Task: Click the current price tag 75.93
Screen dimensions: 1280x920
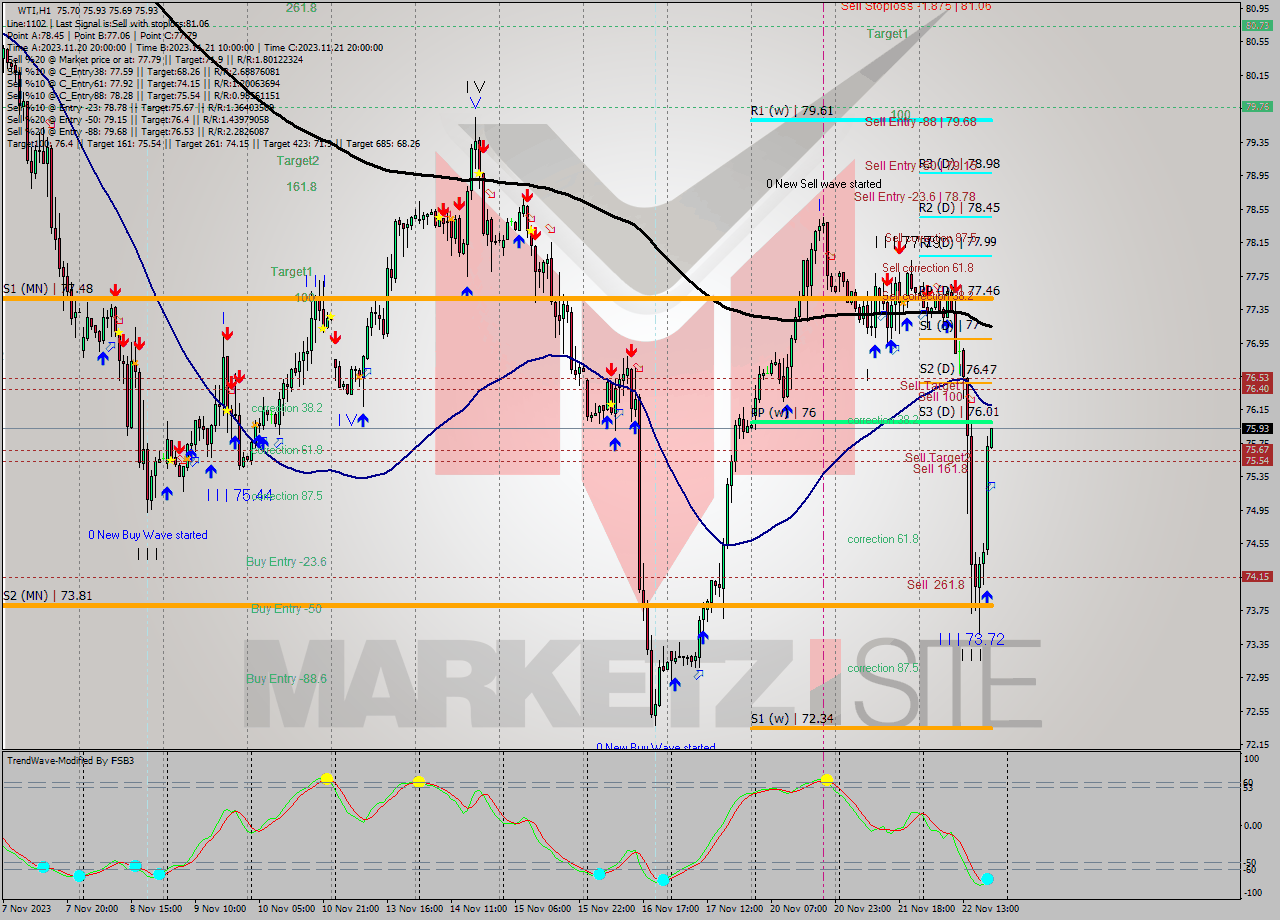Action: pos(1256,428)
